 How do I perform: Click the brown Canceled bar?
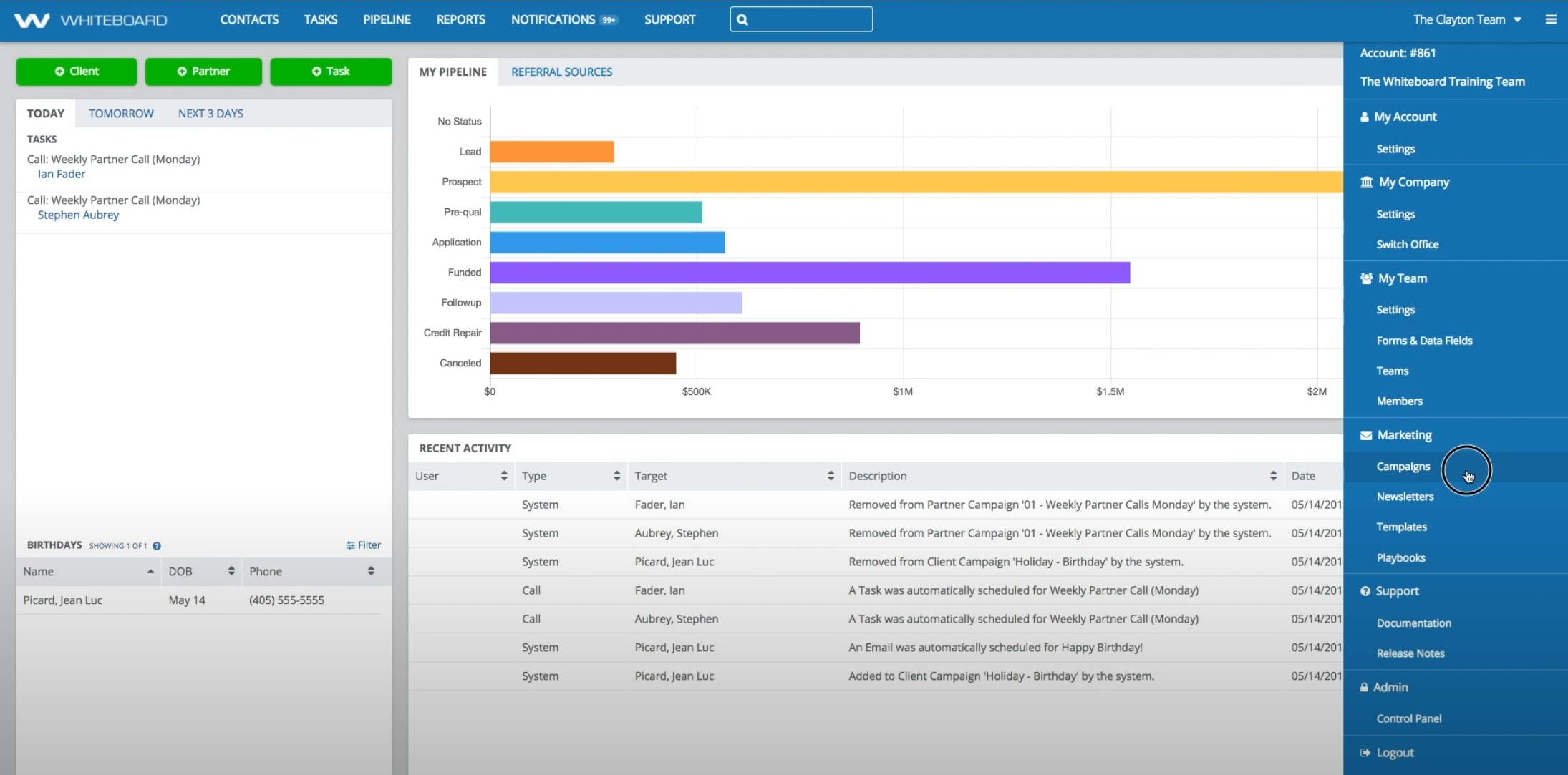583,363
